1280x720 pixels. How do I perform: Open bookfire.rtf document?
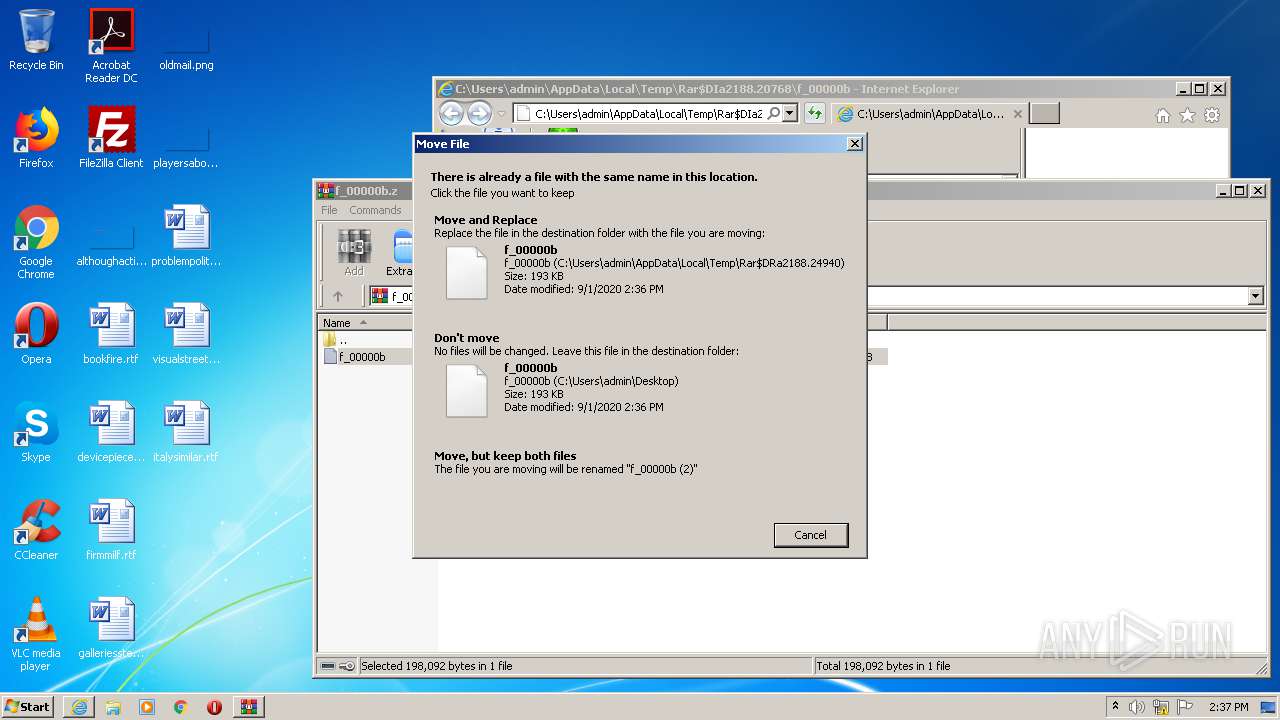click(111, 334)
